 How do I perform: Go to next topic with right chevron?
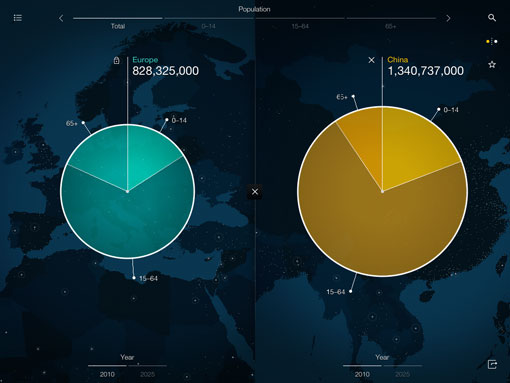[448, 18]
